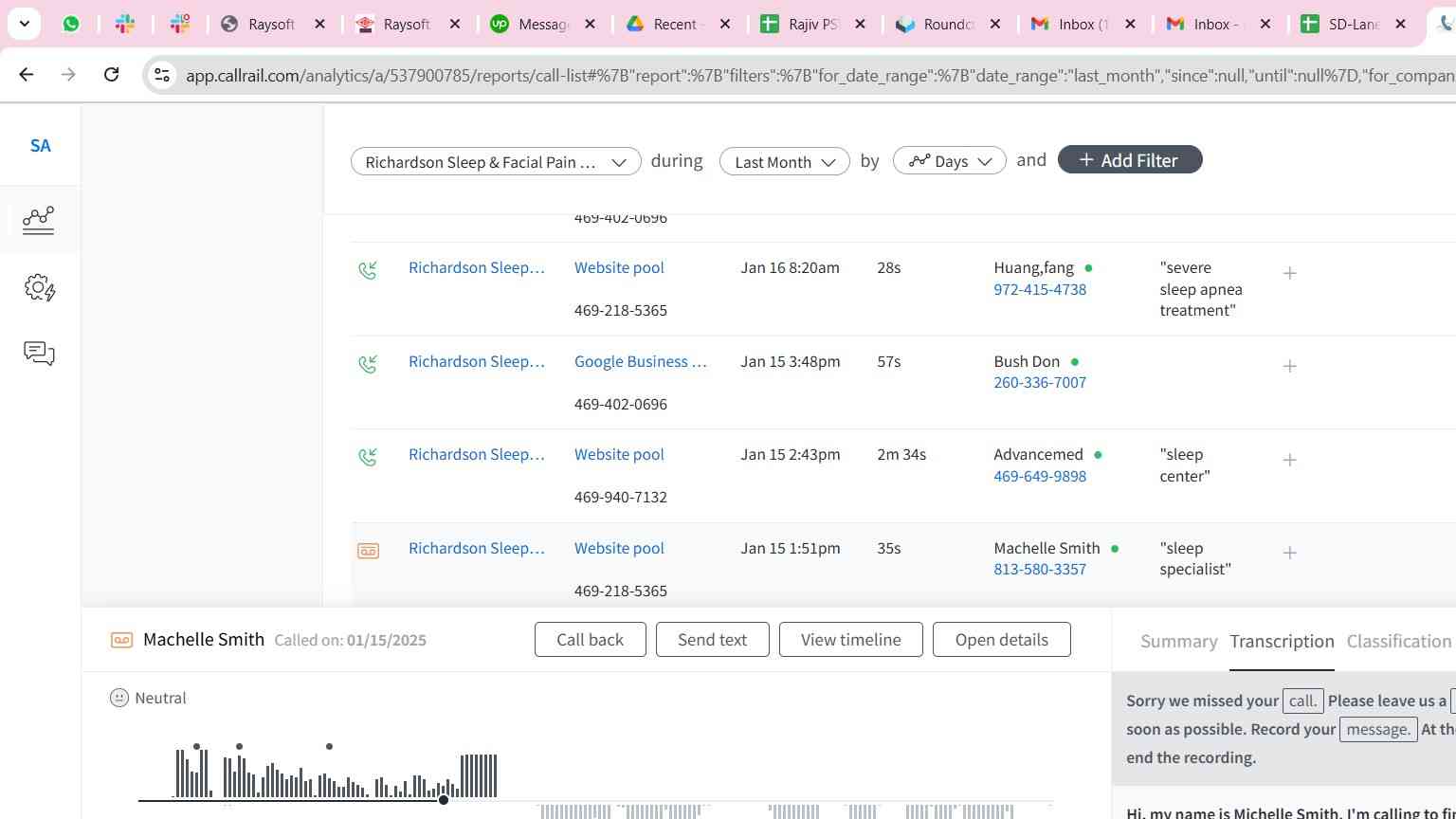This screenshot has width=1456, height=819.
Task: Open the Days grouping dropdown
Action: 949,161
